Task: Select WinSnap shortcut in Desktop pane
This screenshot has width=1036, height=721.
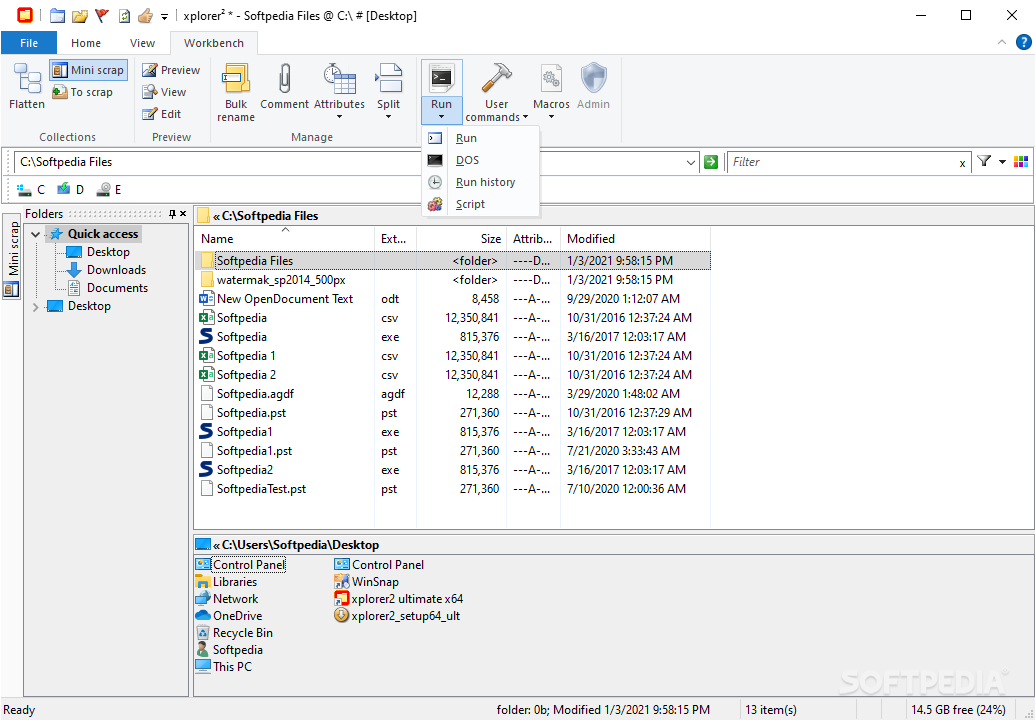Action: coord(367,582)
